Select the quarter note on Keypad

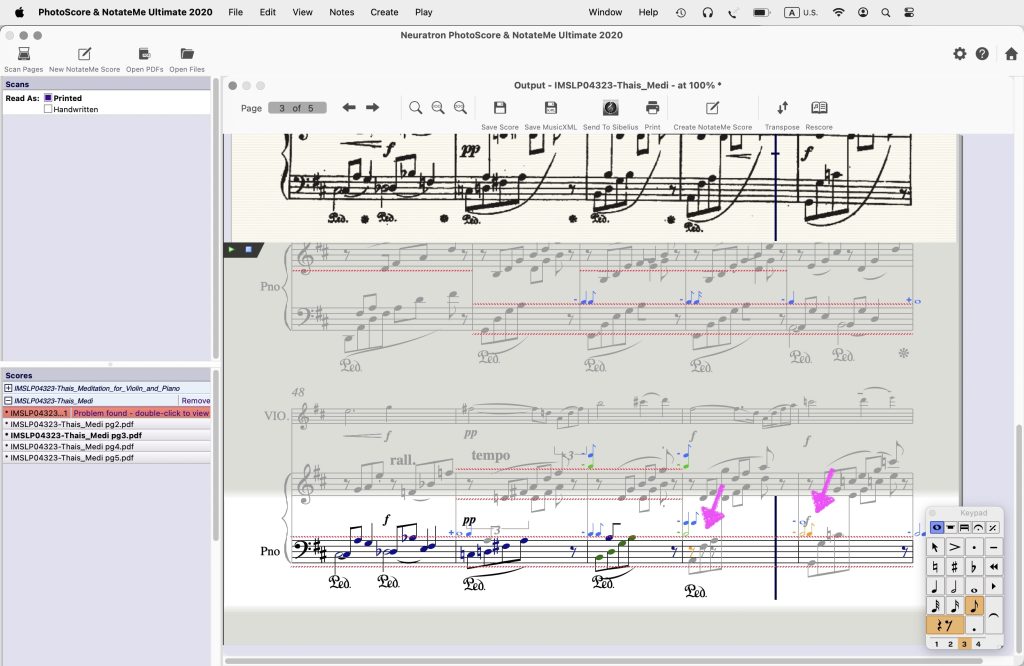click(x=935, y=586)
